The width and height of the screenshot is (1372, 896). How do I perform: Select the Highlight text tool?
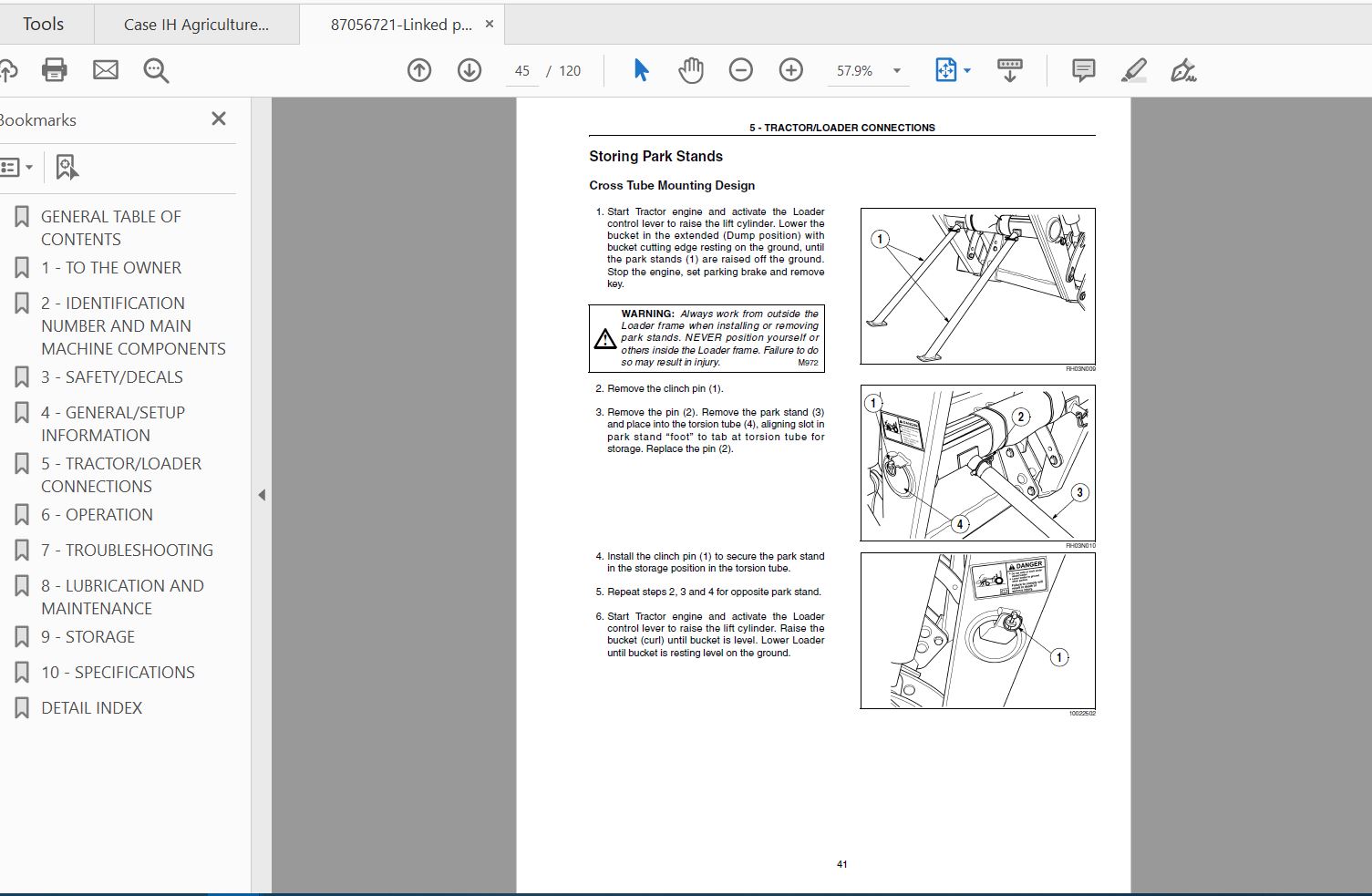coord(1134,69)
